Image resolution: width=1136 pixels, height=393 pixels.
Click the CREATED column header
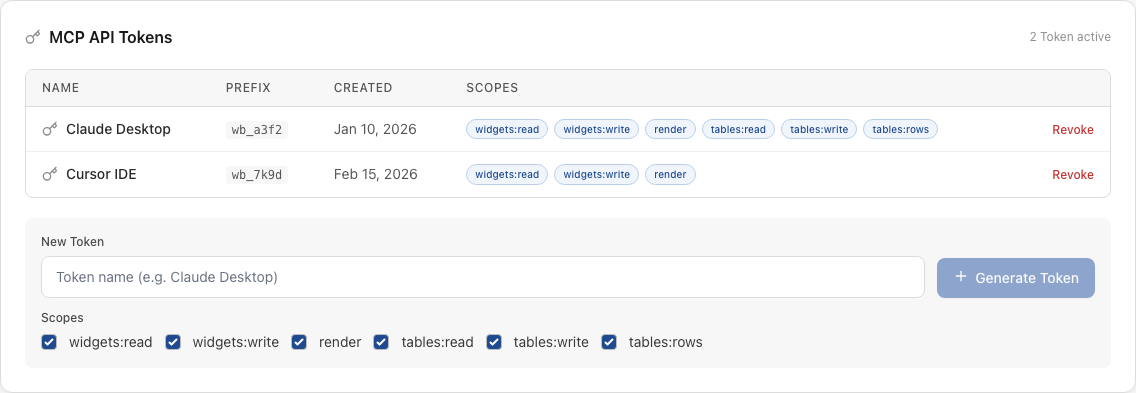pos(363,88)
